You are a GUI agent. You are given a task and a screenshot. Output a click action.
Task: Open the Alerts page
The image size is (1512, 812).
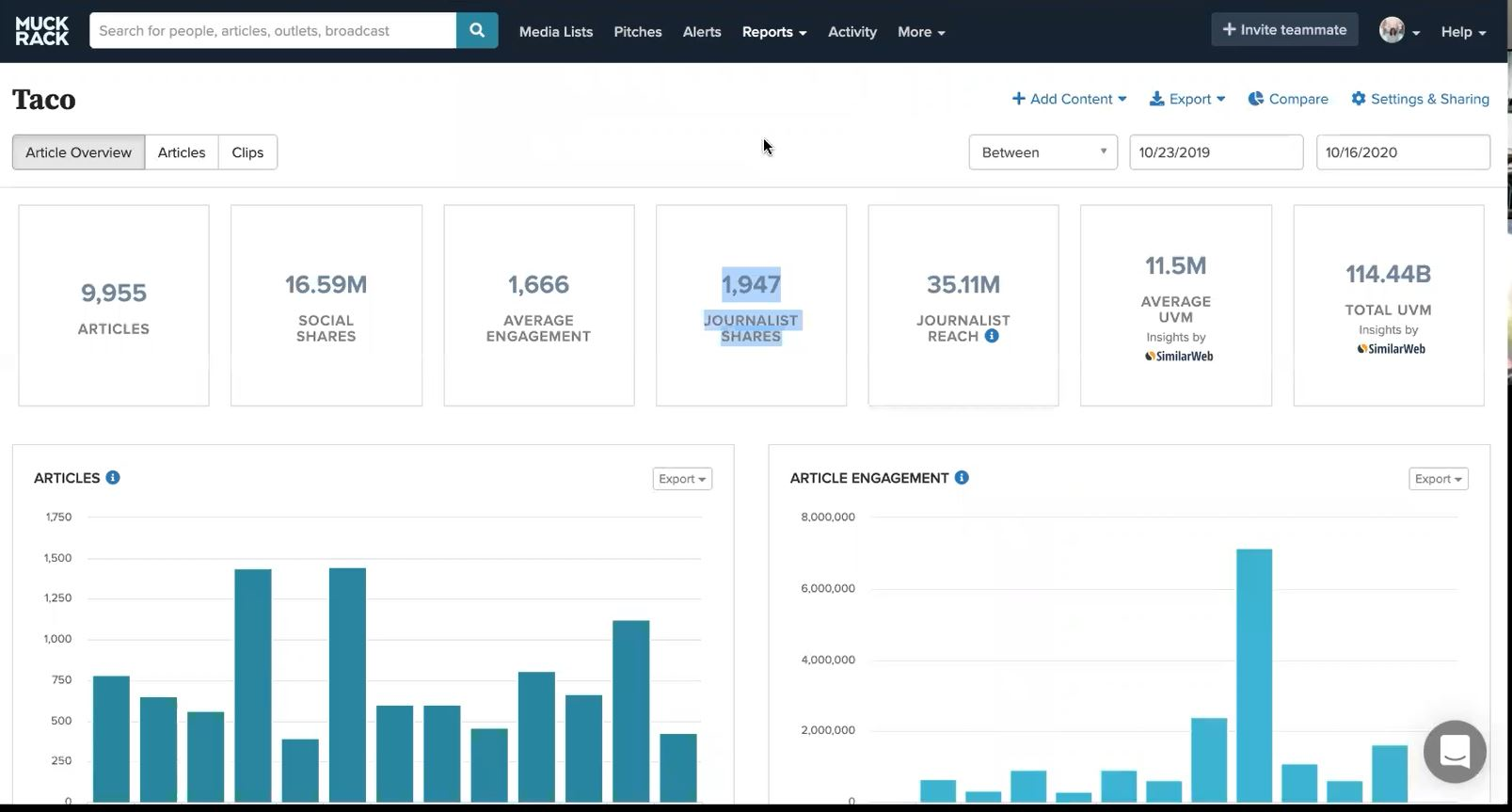pyautogui.click(x=702, y=31)
